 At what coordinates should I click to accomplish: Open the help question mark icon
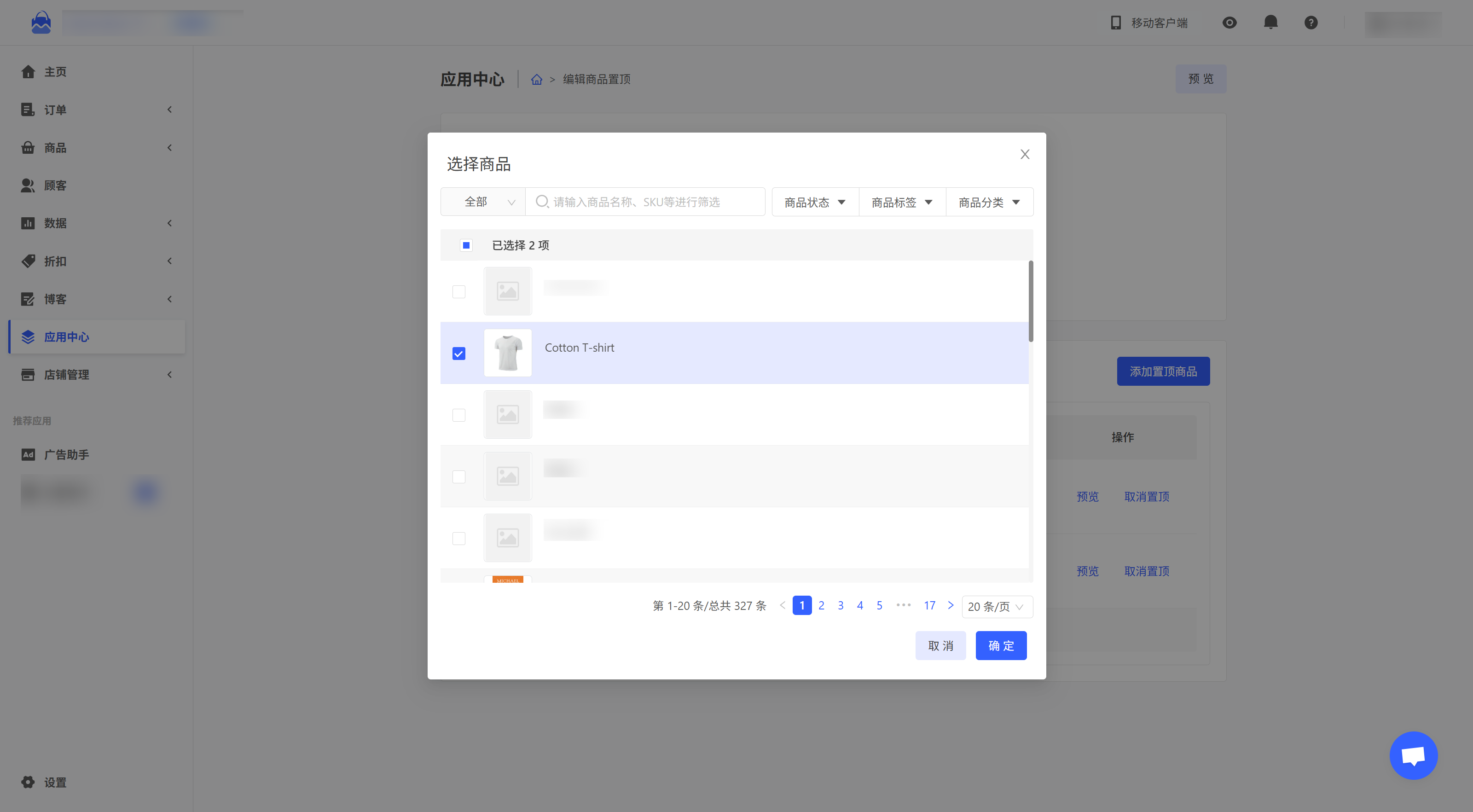pyautogui.click(x=1311, y=22)
